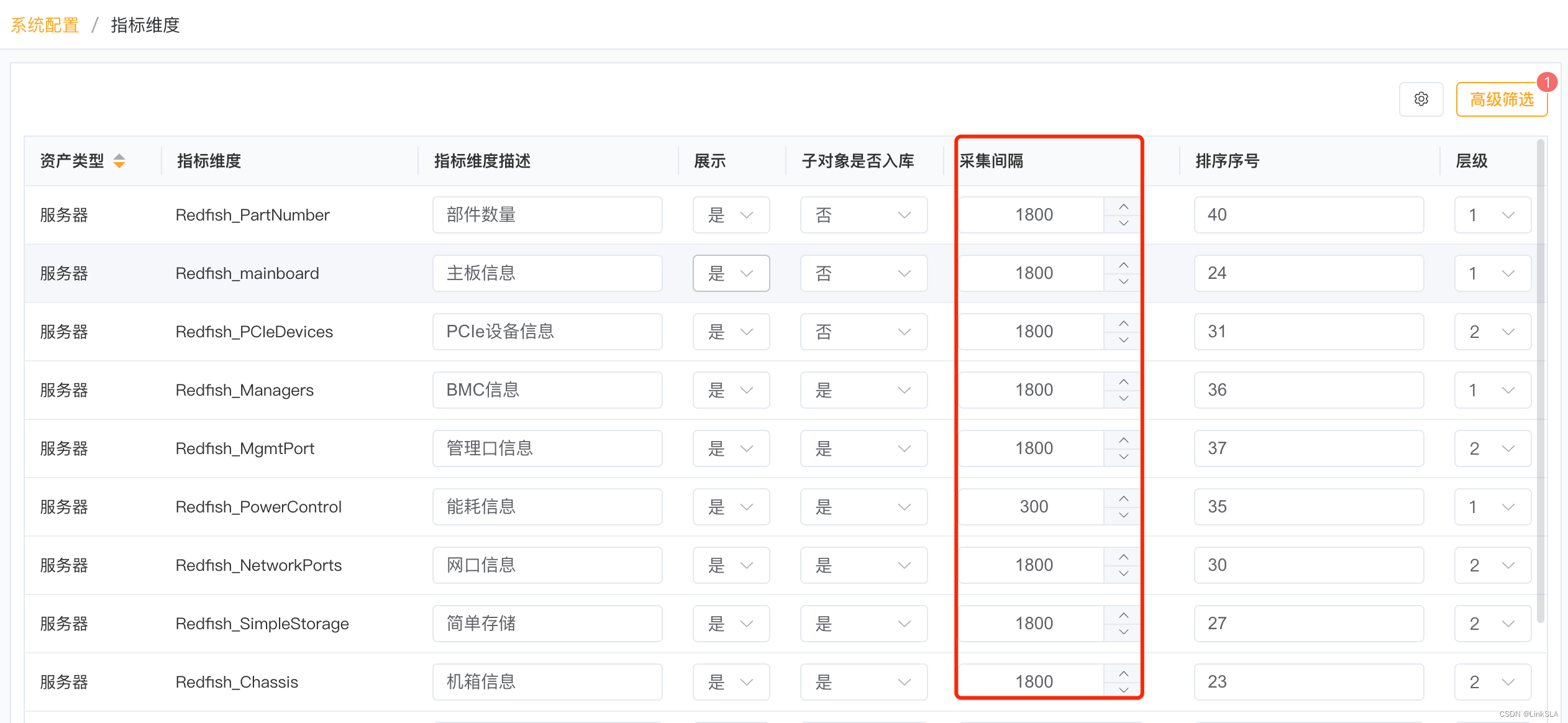Go to 系统配置 breadcrumb
The image size is (1568, 723).
[45, 25]
